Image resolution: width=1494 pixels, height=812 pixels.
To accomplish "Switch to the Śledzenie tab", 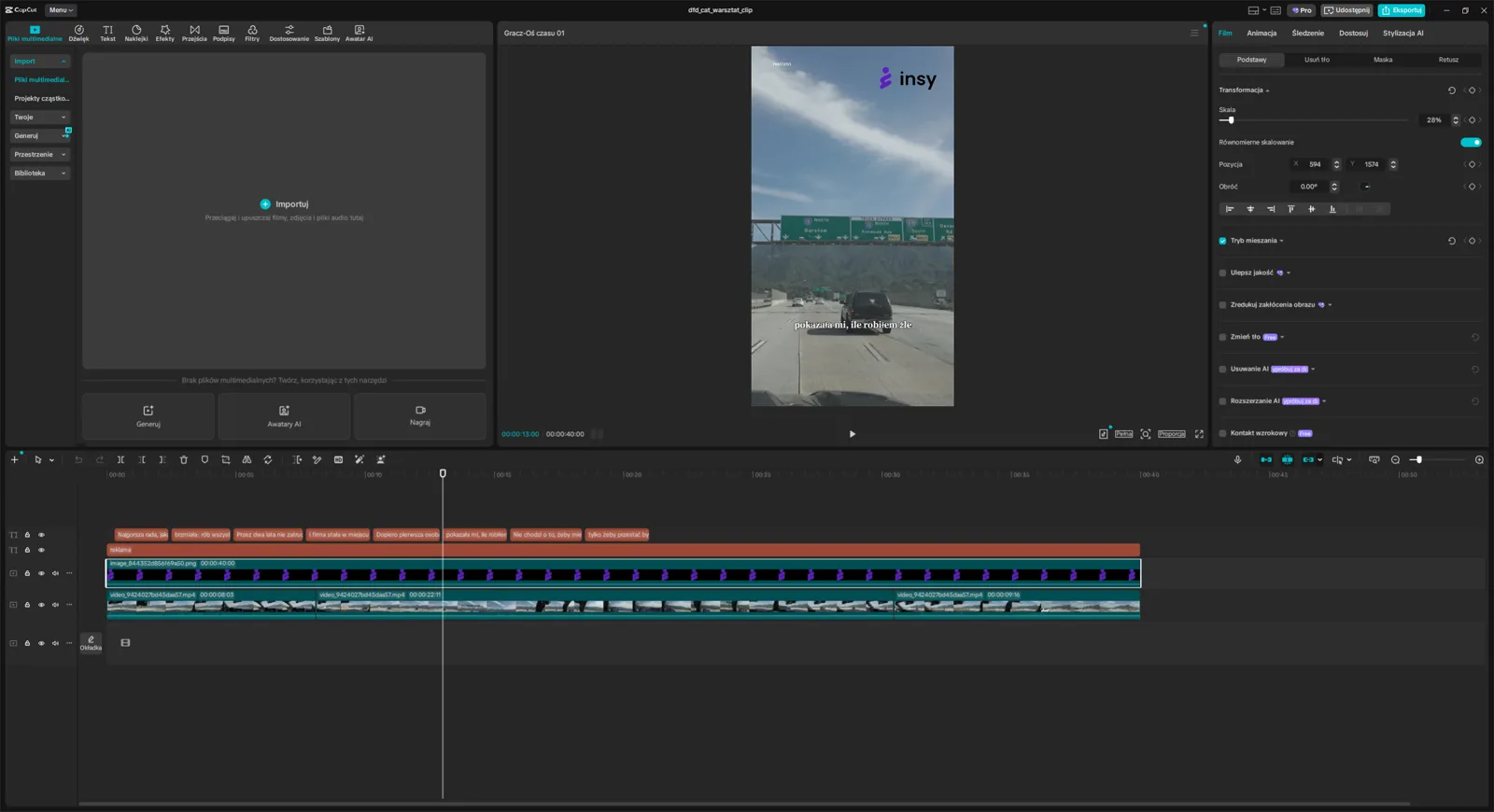I will pos(1307,34).
